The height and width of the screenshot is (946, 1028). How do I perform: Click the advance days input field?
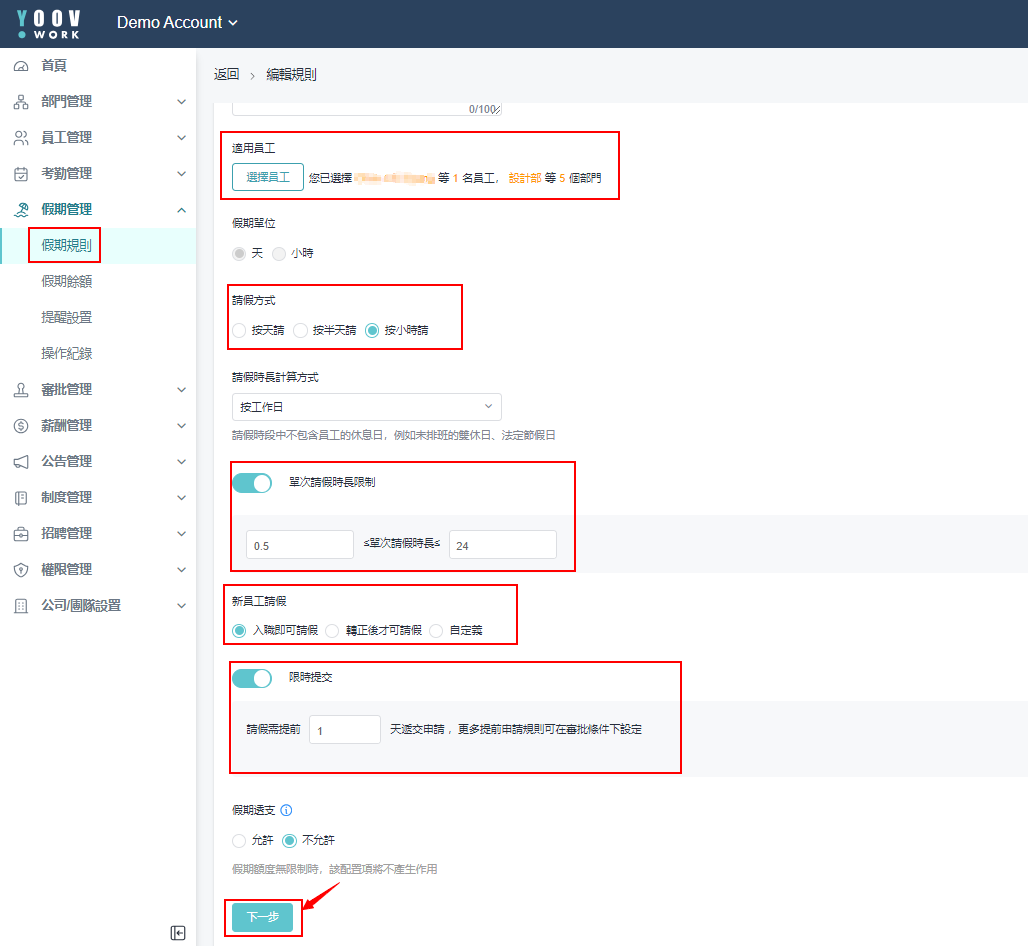(x=345, y=730)
